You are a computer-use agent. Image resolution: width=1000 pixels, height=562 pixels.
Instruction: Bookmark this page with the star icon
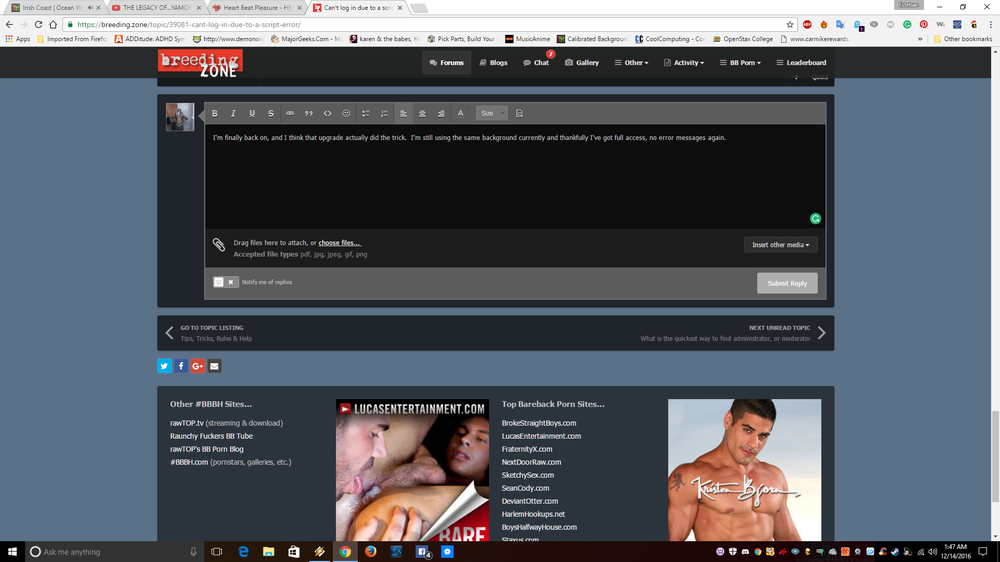point(790,24)
